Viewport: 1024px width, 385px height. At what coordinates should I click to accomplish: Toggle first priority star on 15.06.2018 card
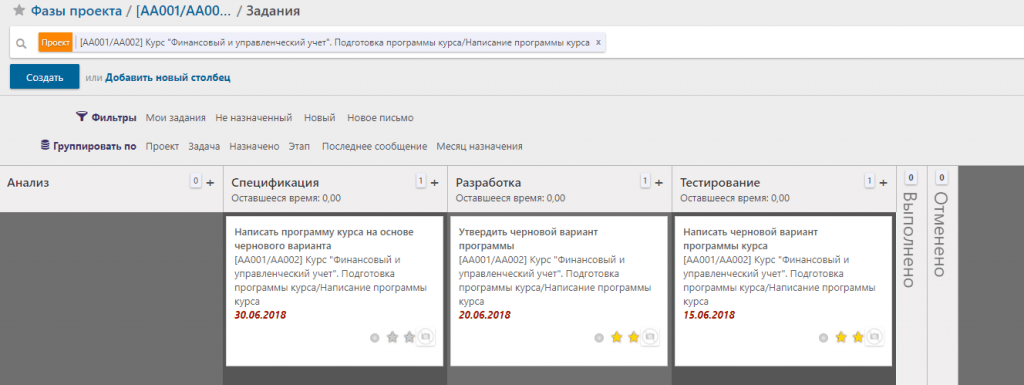click(841, 337)
